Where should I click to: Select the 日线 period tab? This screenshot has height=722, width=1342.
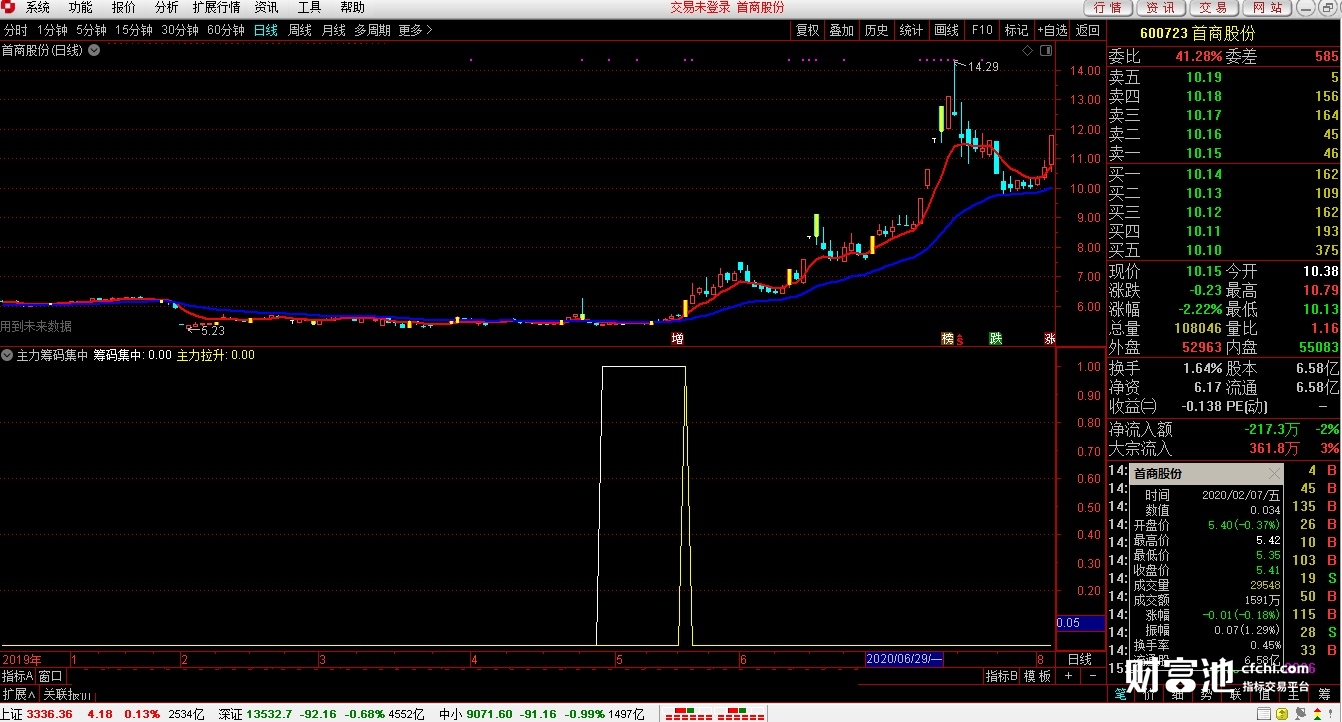coord(266,30)
